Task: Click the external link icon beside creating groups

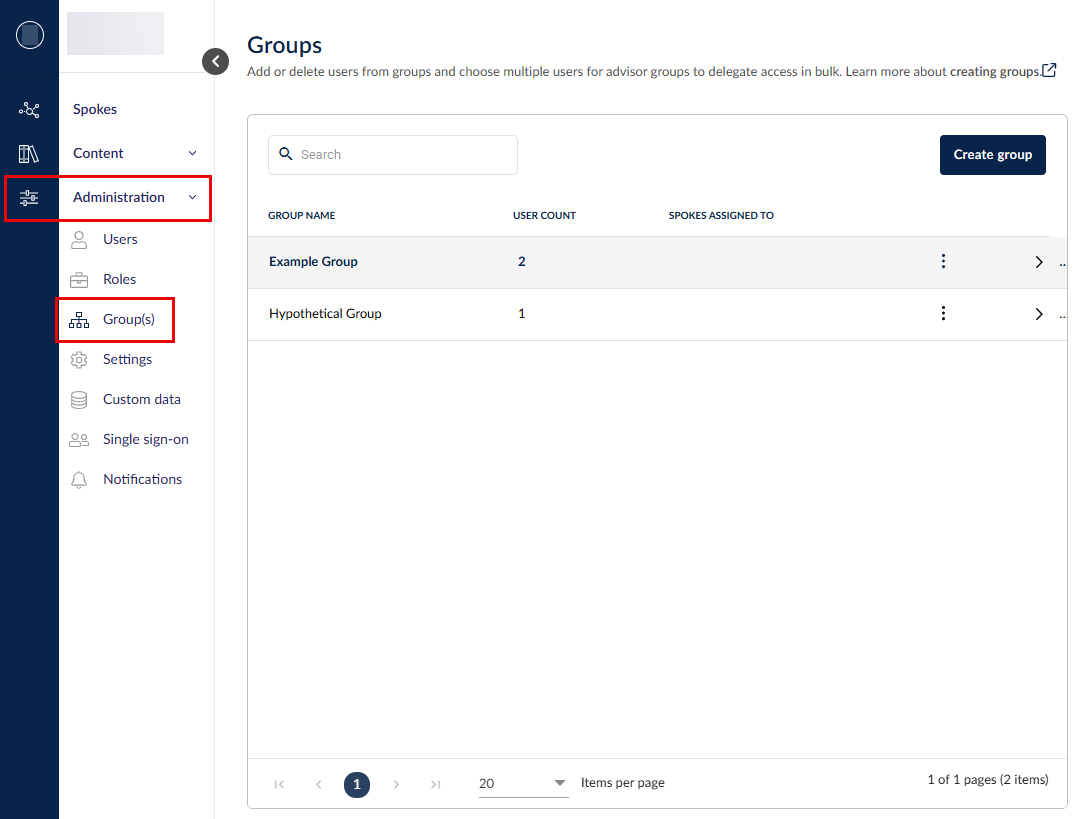Action: coord(1049,71)
